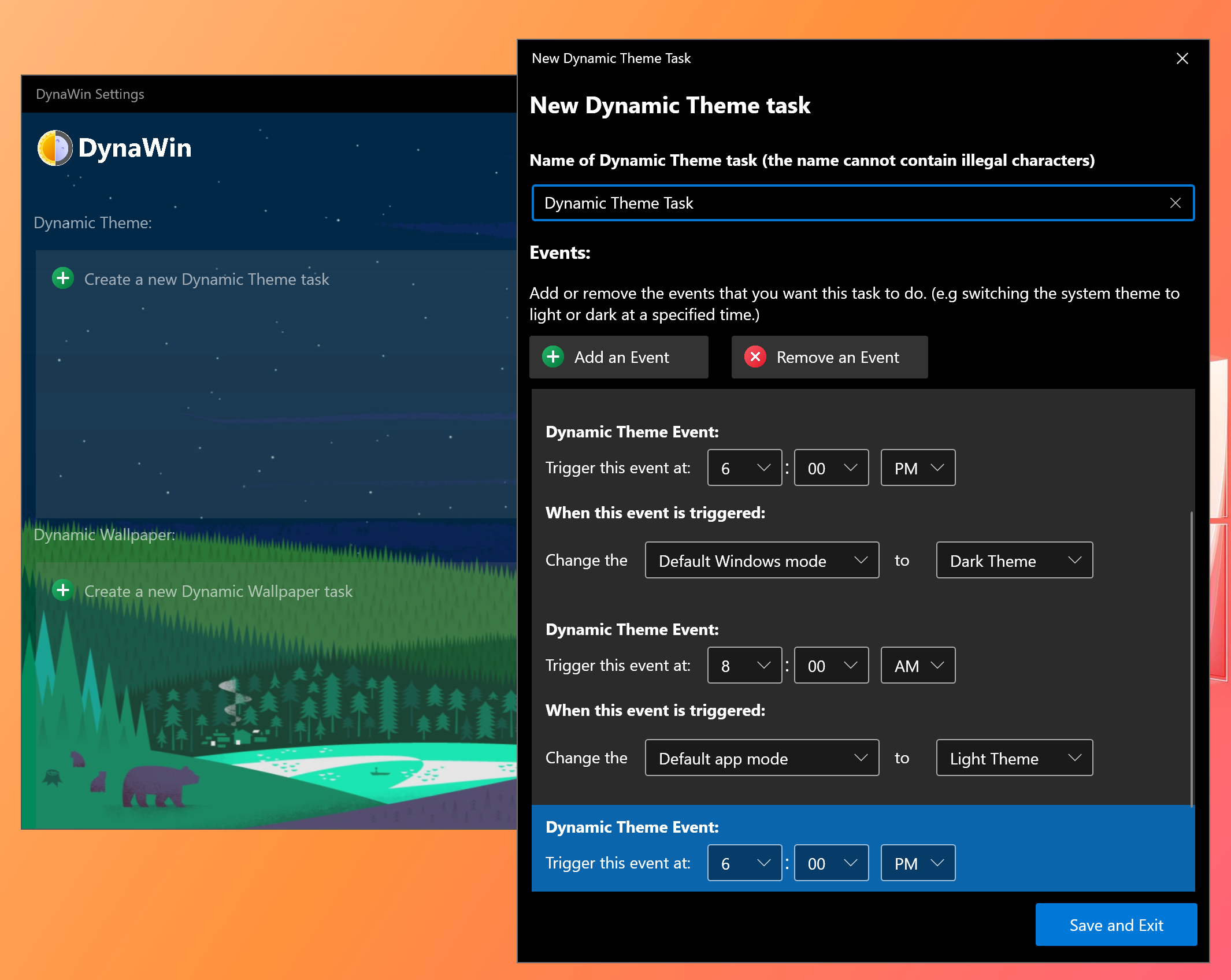Click green plus icon for Dynamic Wallpaper task
Screen dimensions: 1231x980
pyautogui.click(x=63, y=591)
